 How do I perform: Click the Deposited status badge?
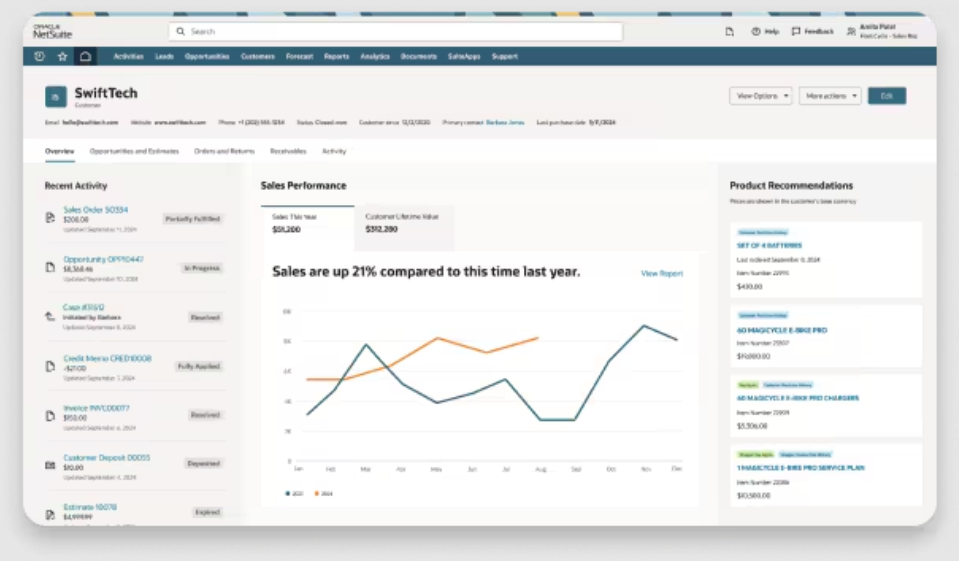point(204,463)
